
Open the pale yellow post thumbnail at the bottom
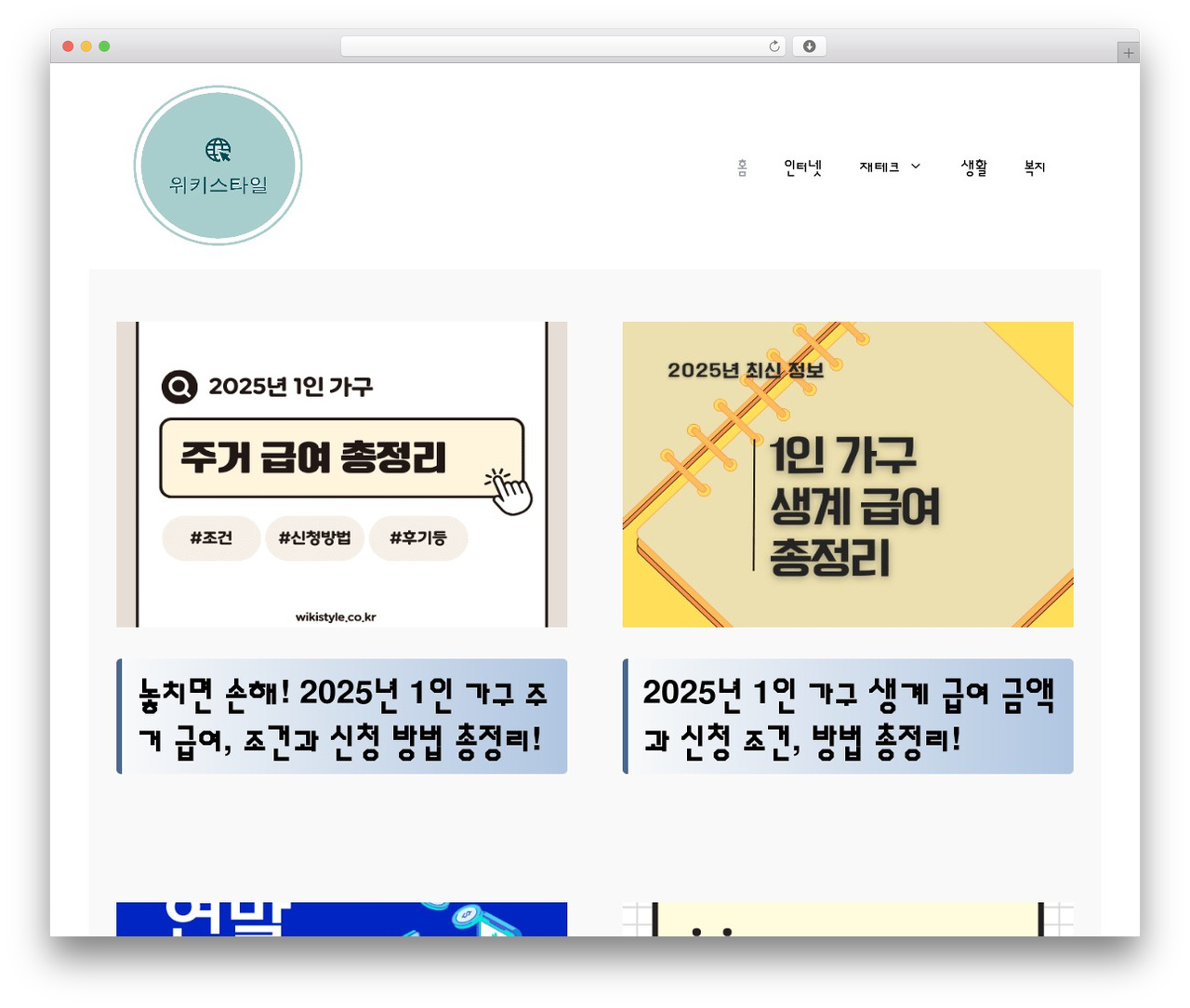point(848,919)
